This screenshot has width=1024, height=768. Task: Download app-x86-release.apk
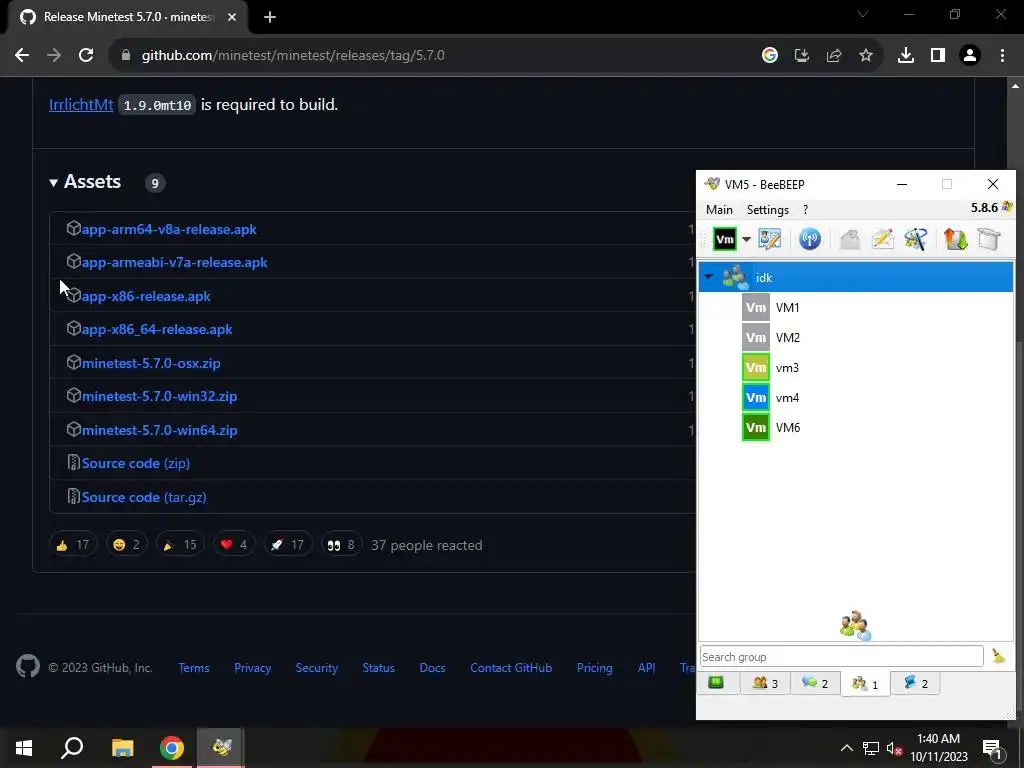pyautogui.click(x=146, y=296)
